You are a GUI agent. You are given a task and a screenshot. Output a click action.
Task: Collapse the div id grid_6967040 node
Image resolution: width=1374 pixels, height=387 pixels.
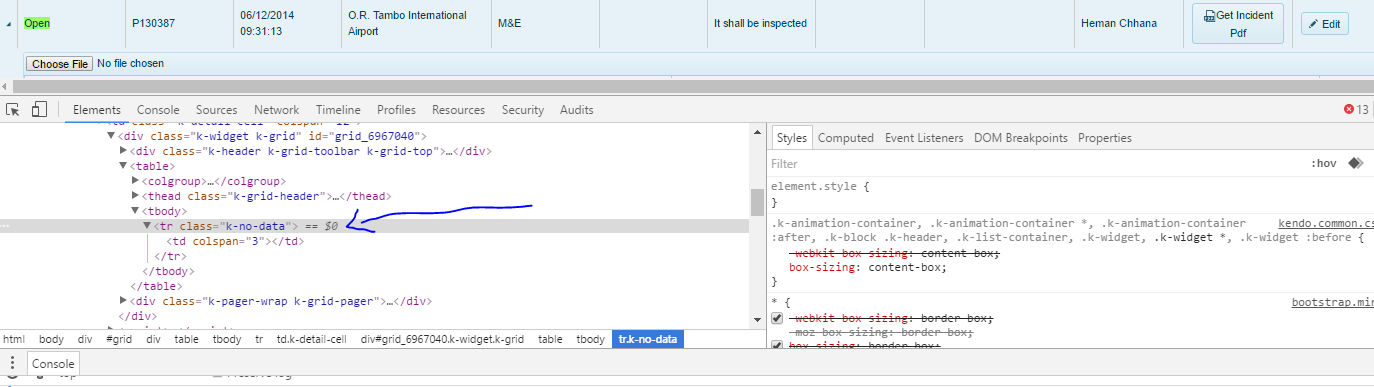(112, 136)
